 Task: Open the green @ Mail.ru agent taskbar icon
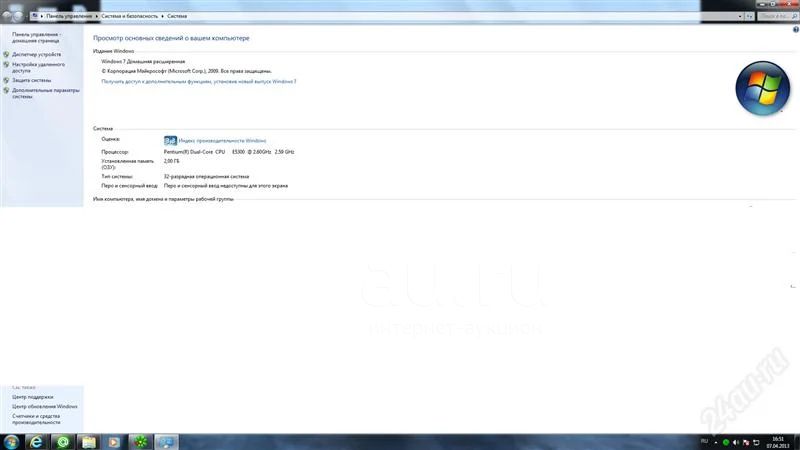[63, 442]
